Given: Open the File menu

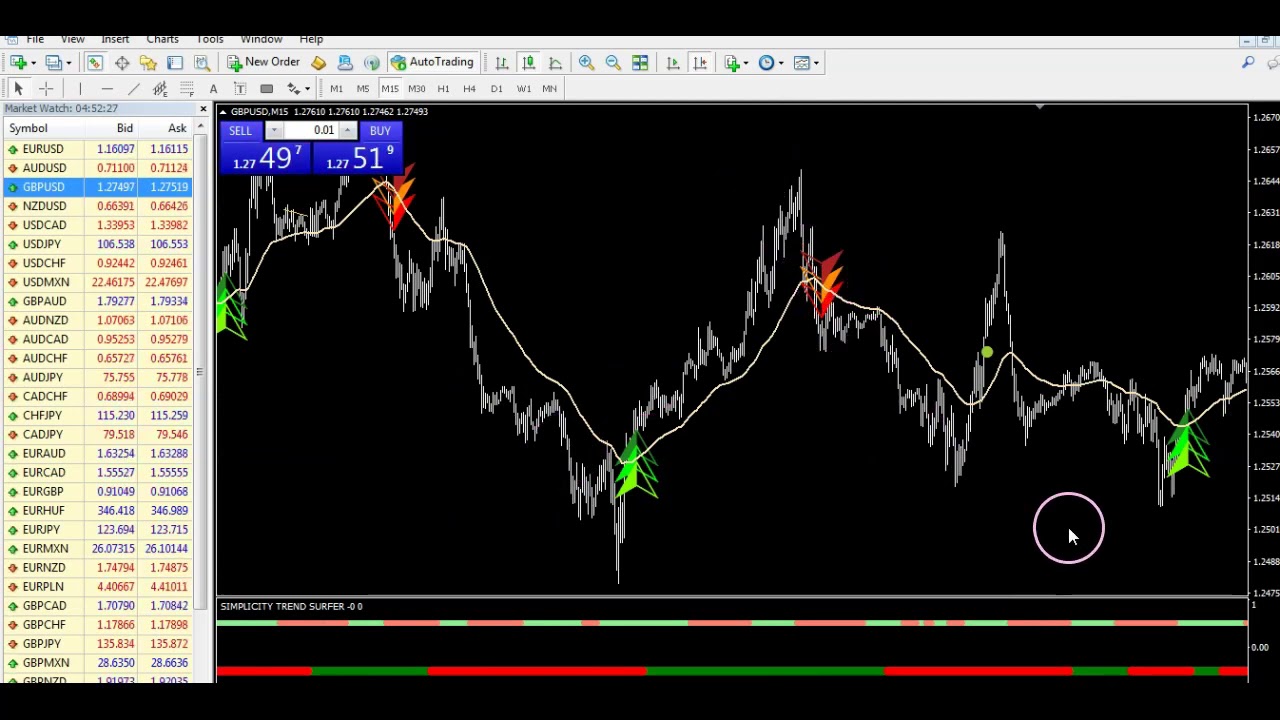Looking at the screenshot, I should tap(35, 39).
